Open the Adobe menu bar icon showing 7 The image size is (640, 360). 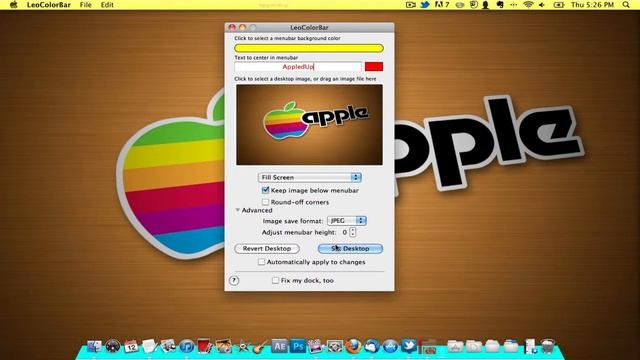(x=442, y=5)
